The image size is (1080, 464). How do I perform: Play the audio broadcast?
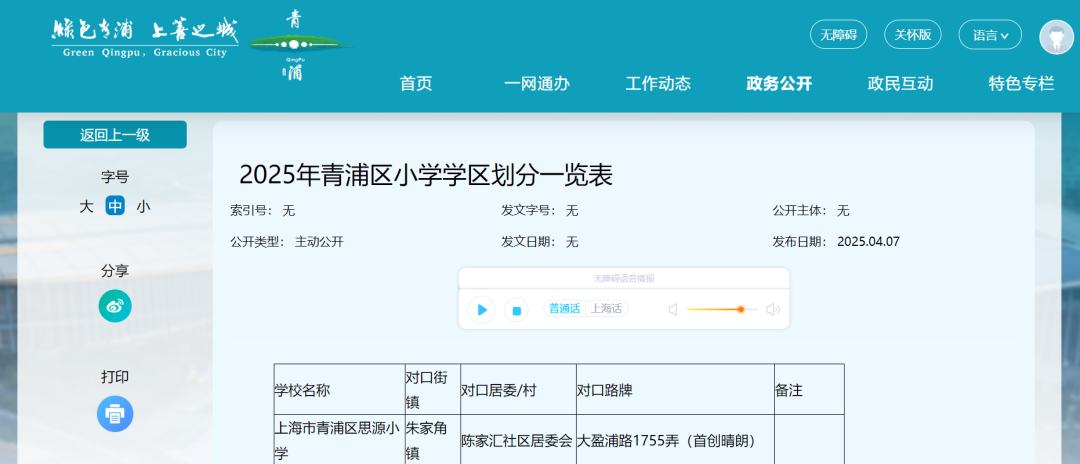click(482, 310)
